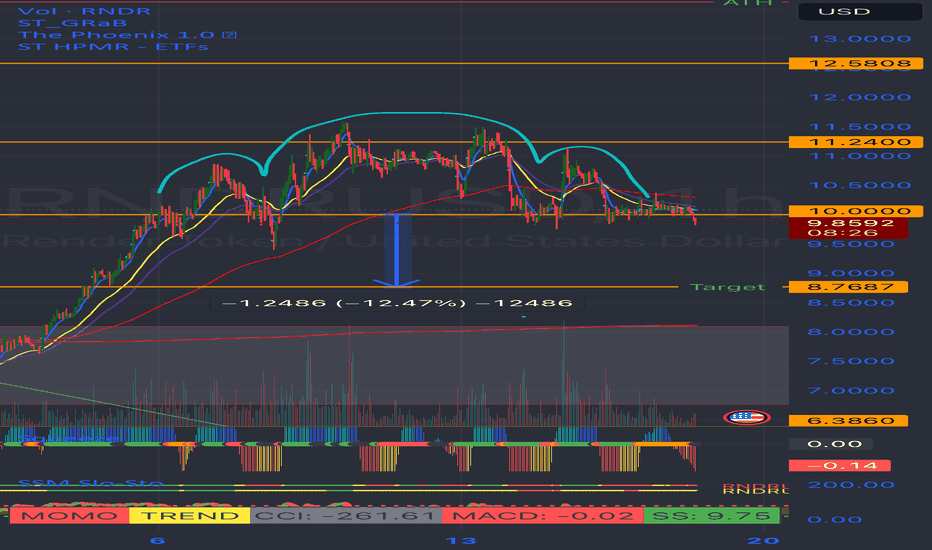Click the SS: 9.75 status cell
The image size is (932, 550).
pyautogui.click(x=711, y=516)
